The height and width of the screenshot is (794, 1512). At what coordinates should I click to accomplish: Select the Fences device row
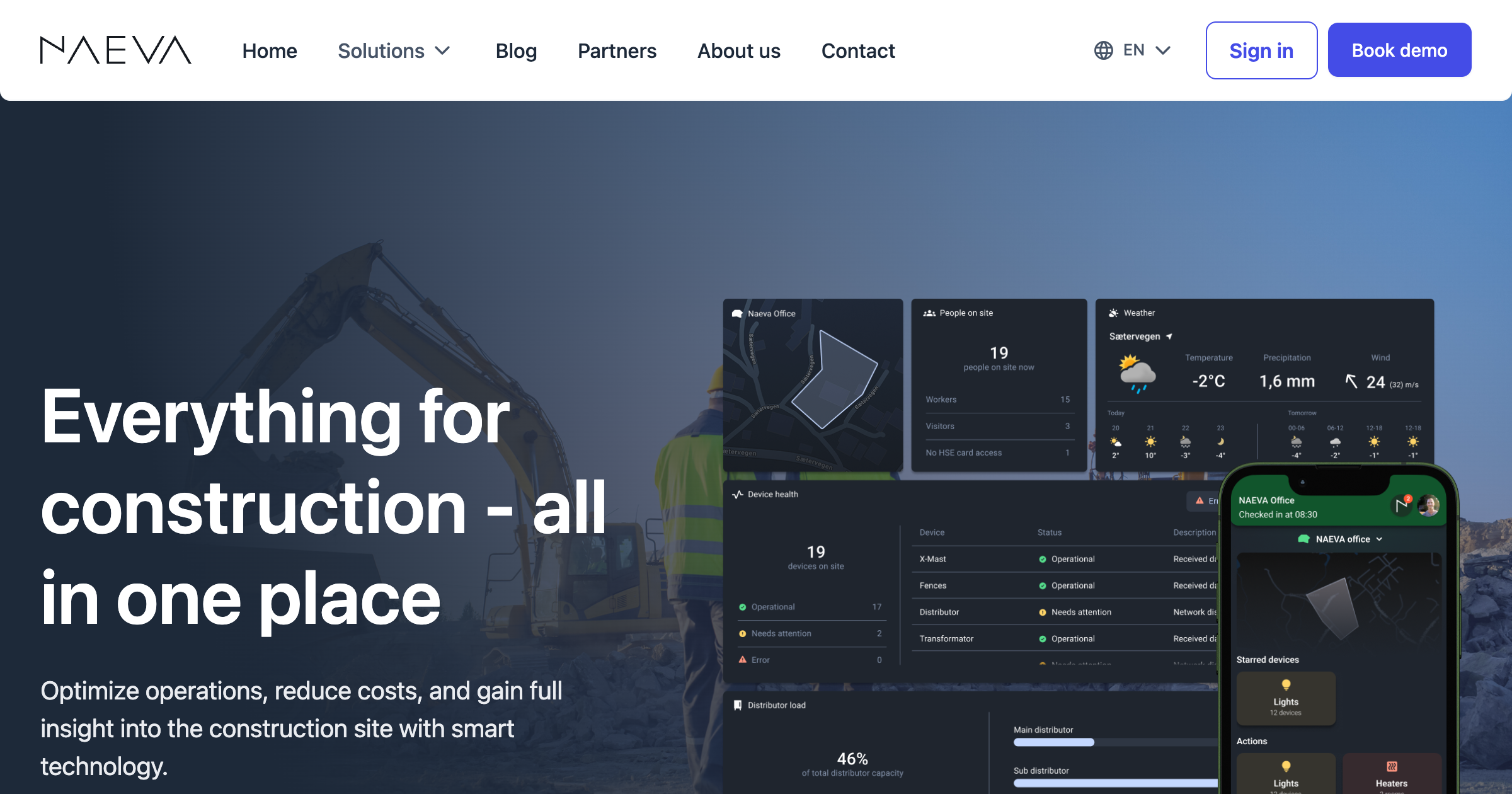(x=1065, y=585)
